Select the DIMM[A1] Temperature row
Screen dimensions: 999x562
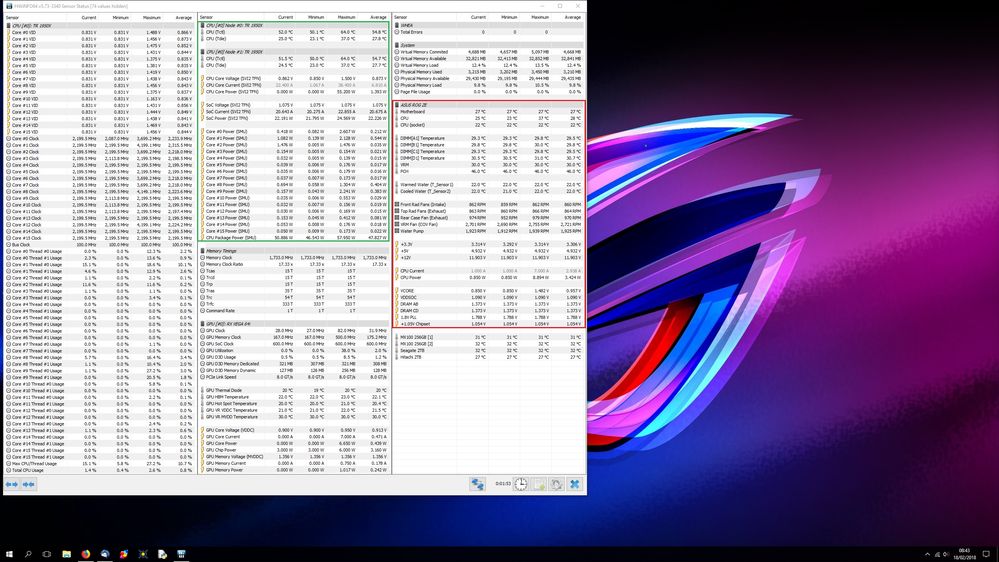coord(489,138)
